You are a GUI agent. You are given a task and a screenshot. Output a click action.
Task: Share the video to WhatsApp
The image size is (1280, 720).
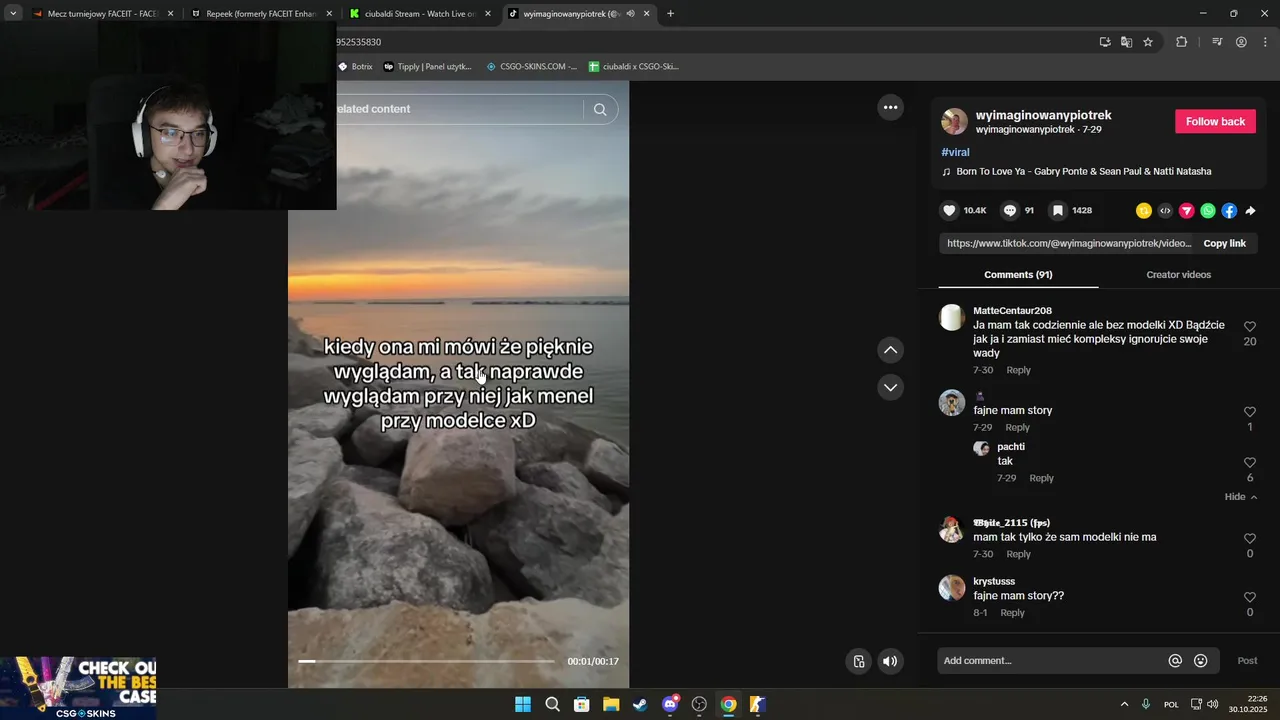click(1208, 211)
